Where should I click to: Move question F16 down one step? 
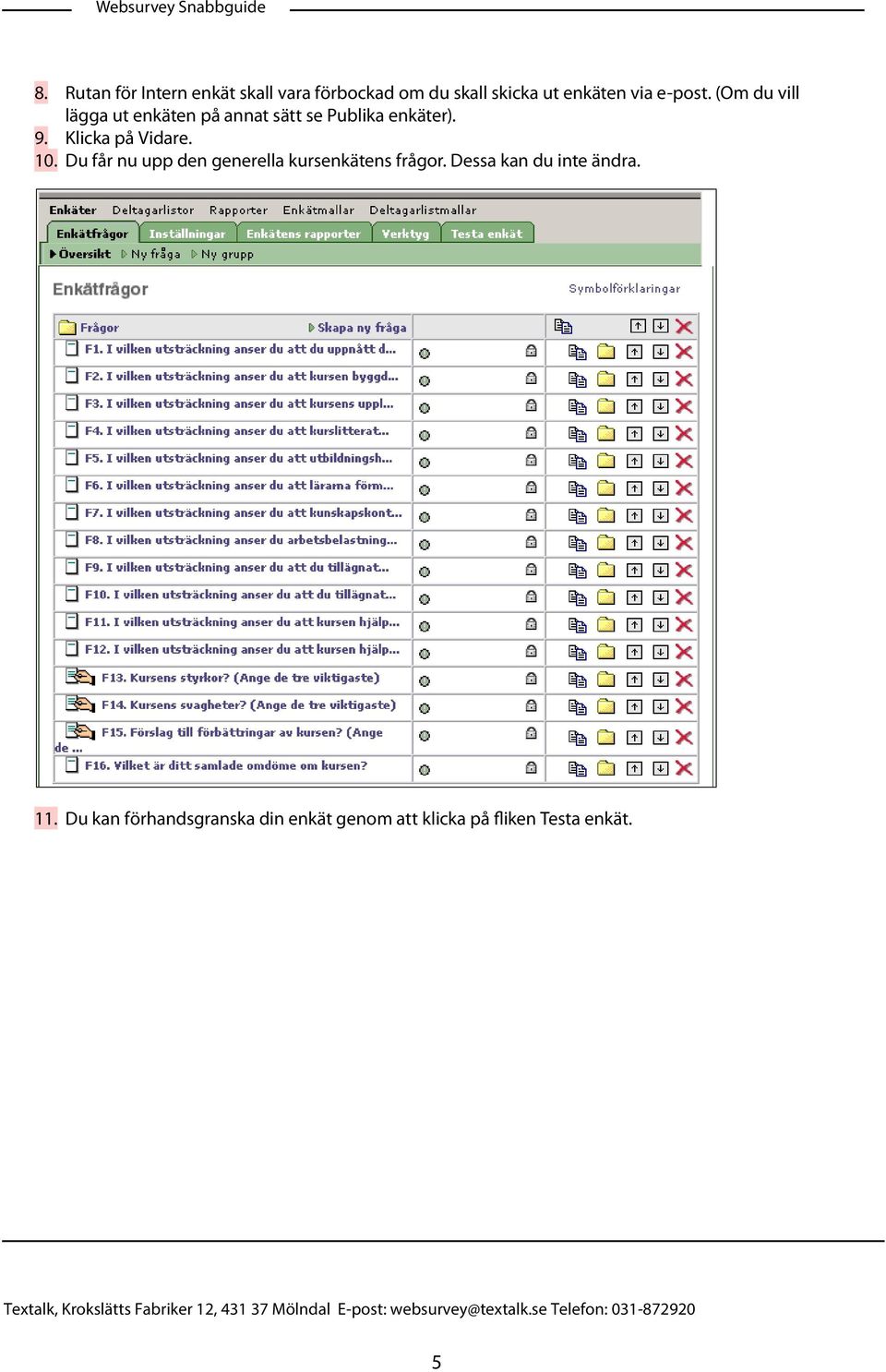[x=661, y=768]
